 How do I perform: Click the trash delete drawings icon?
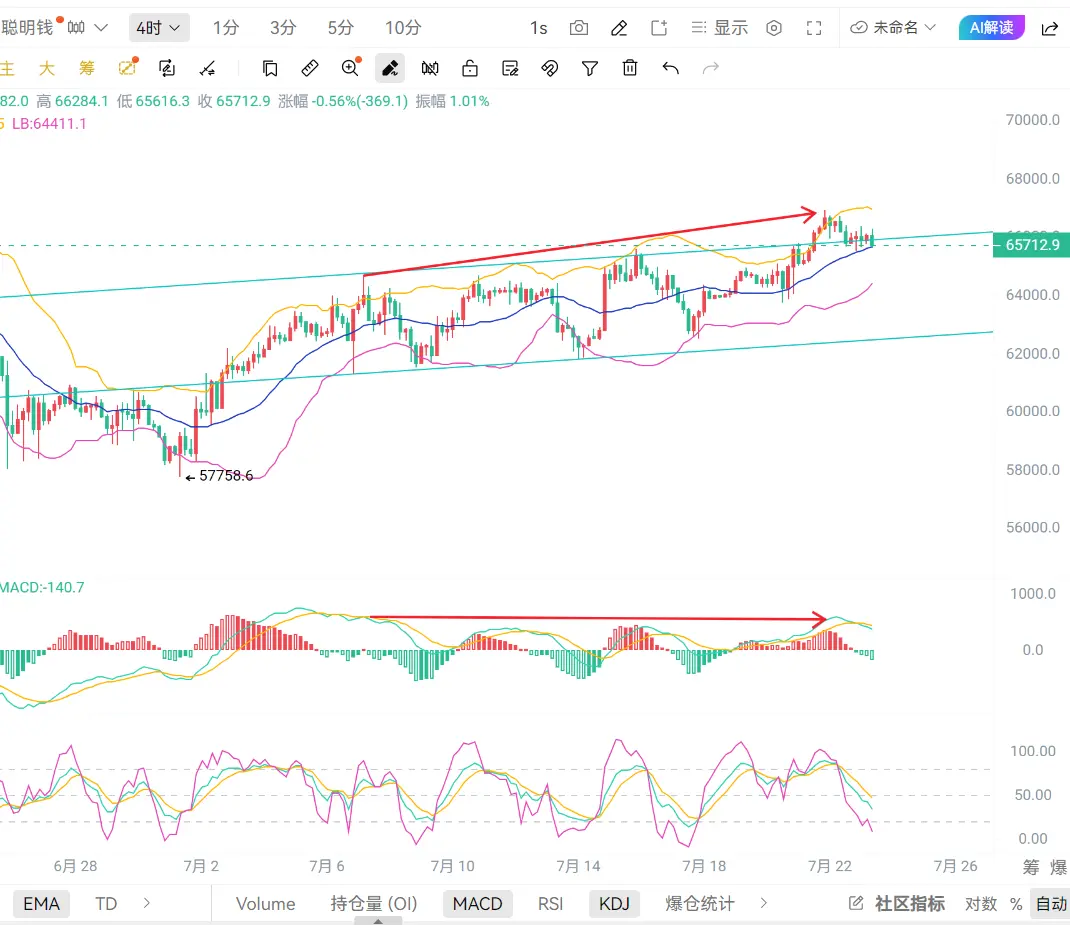tap(630, 68)
